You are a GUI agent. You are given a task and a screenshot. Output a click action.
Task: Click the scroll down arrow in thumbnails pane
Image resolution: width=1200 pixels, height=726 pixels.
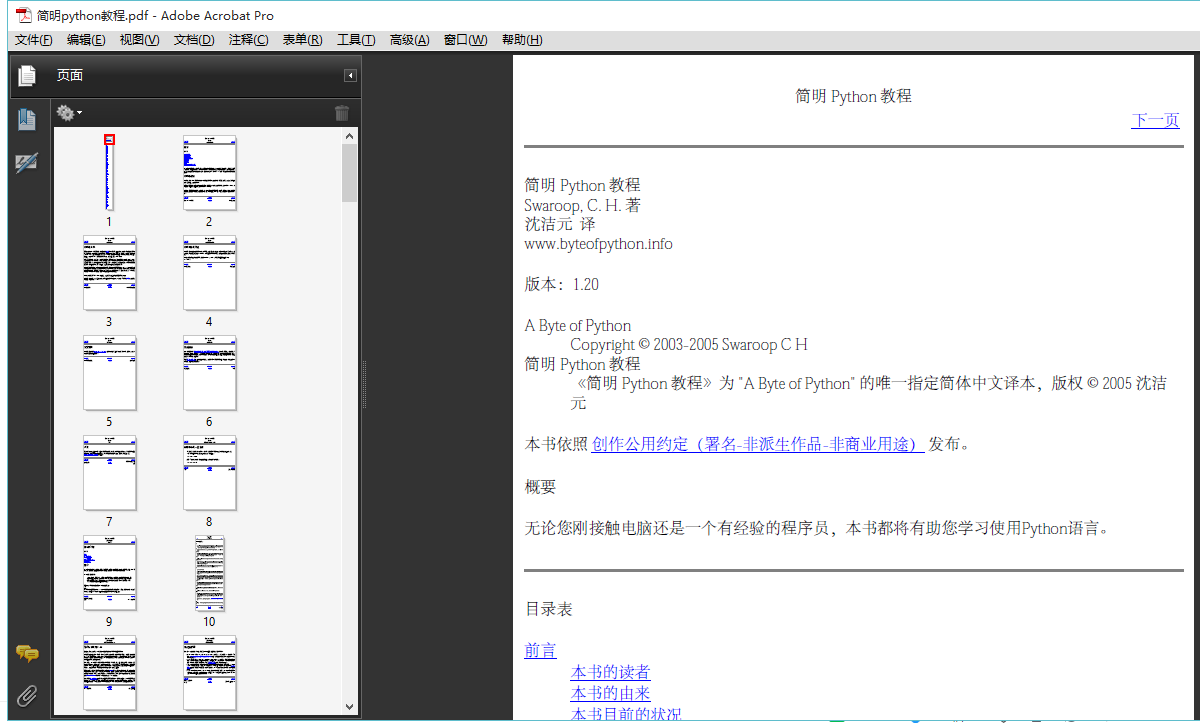(349, 706)
